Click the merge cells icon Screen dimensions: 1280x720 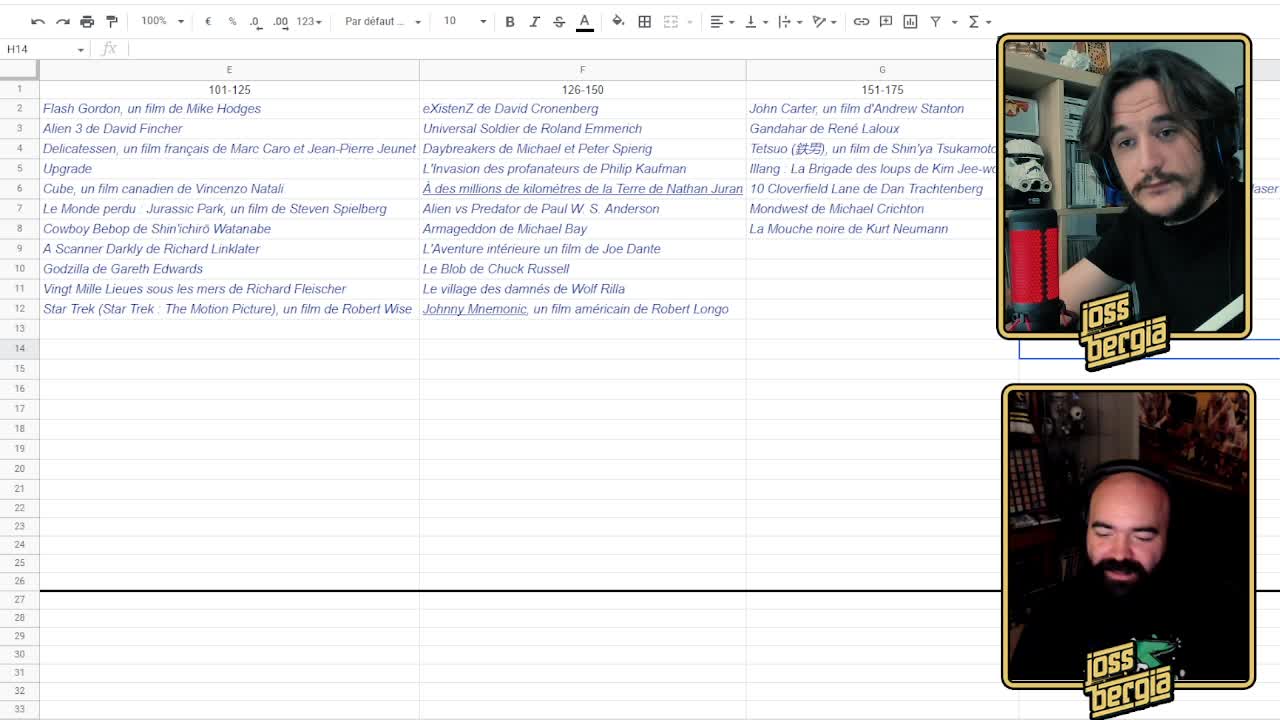tap(671, 21)
